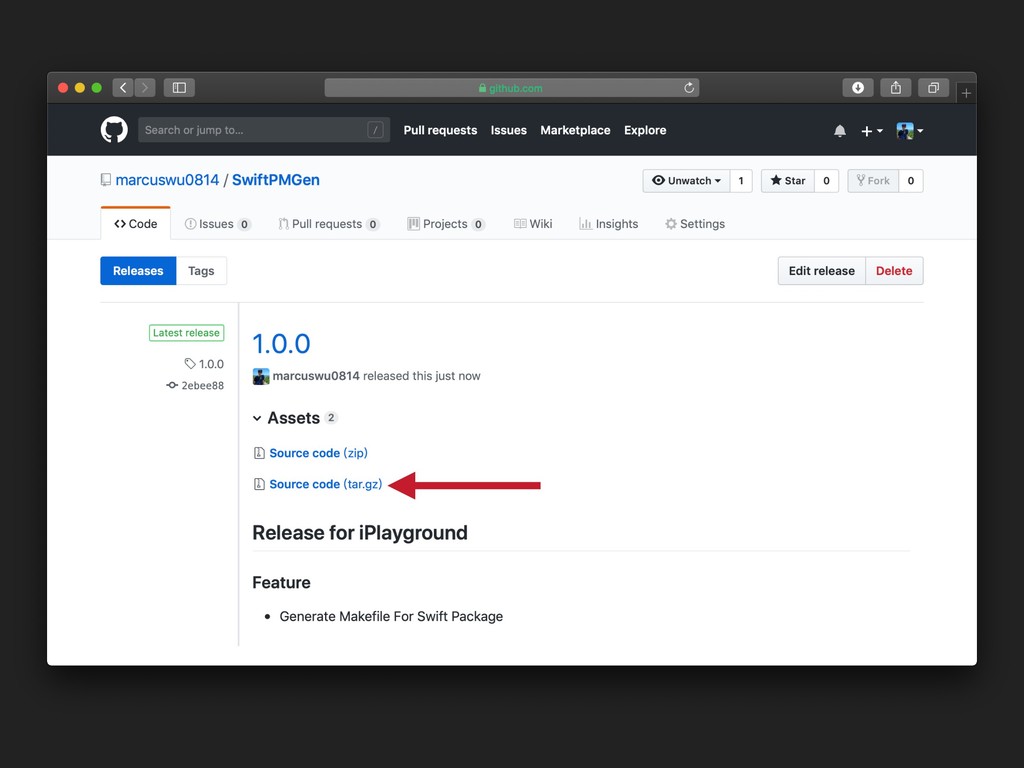Click Edit release
This screenshot has height=768, width=1024.
tap(822, 271)
